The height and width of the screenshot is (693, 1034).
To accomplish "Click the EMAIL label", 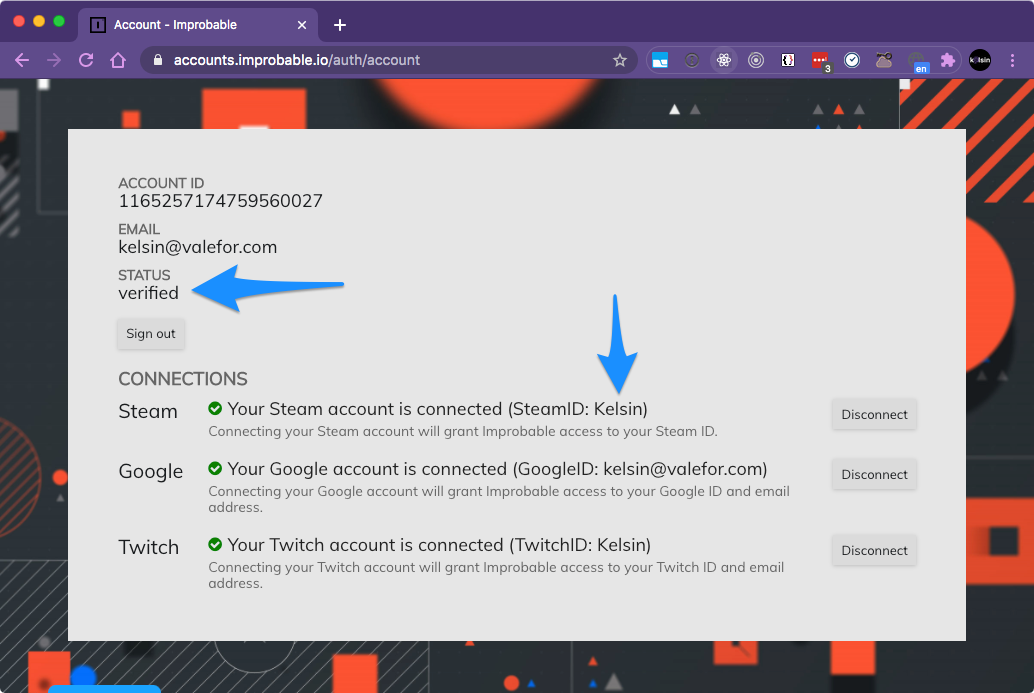I will tap(138, 229).
